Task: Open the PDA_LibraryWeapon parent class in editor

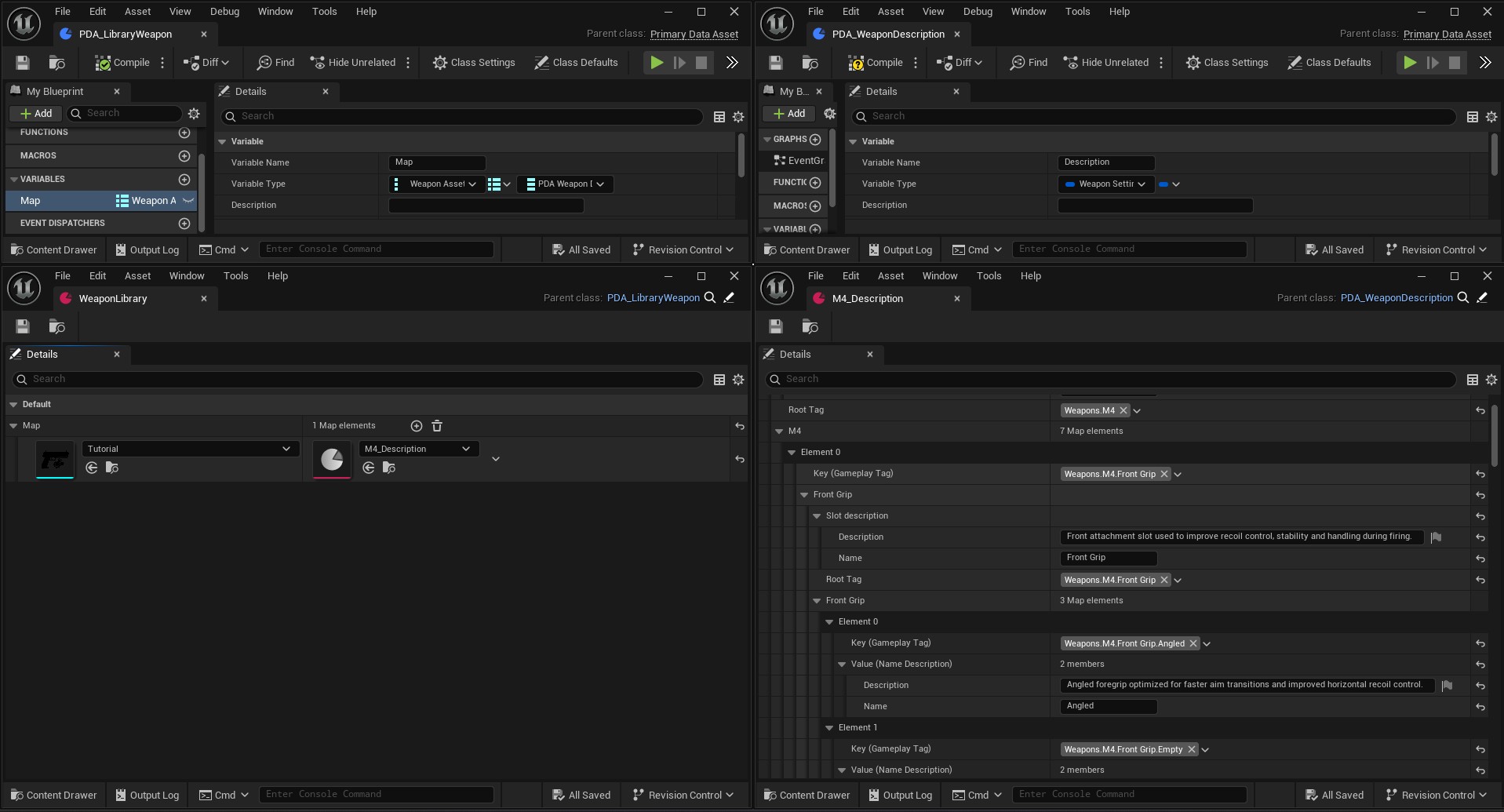Action: 728,298
